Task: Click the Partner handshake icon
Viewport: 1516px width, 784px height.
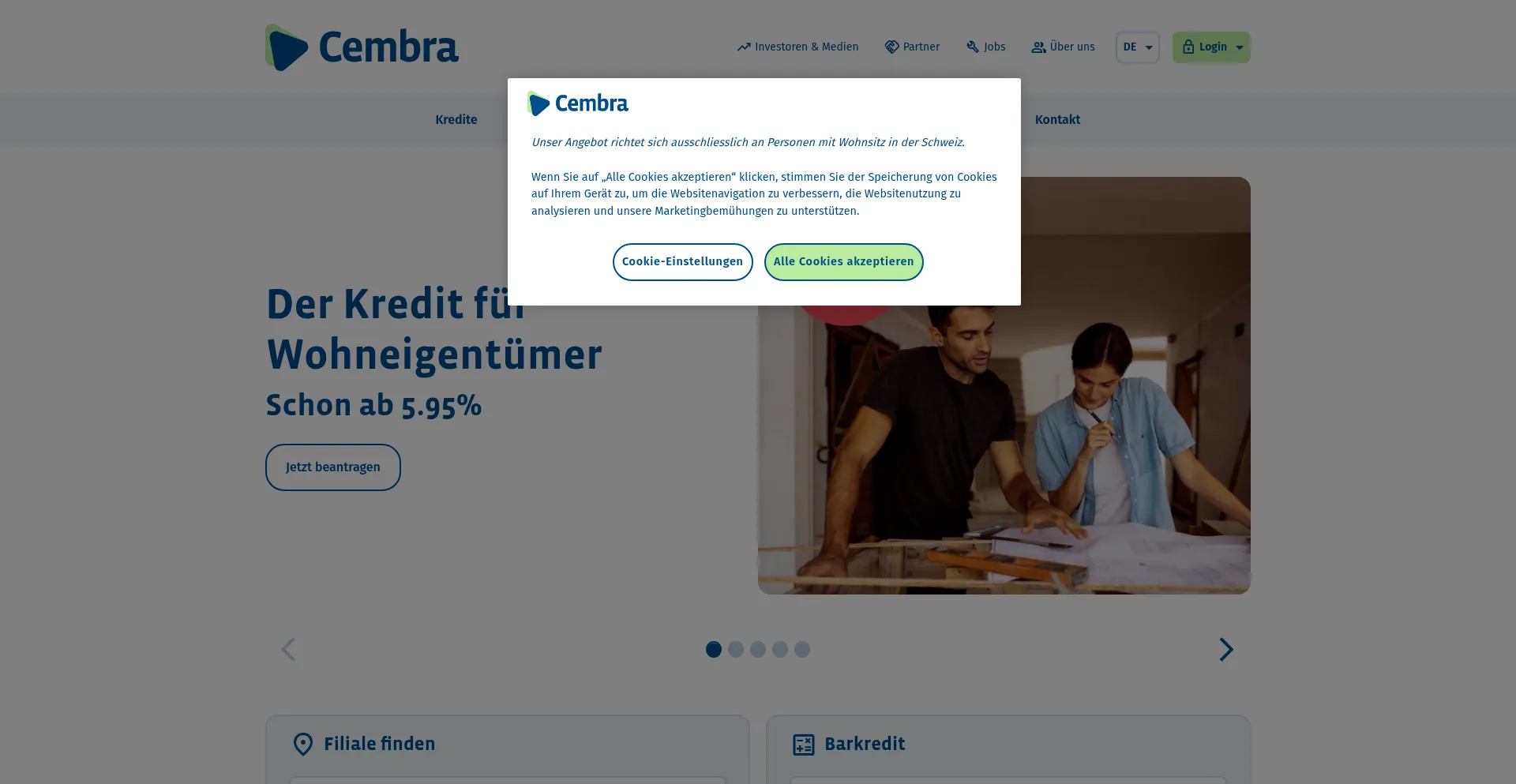Action: click(891, 47)
